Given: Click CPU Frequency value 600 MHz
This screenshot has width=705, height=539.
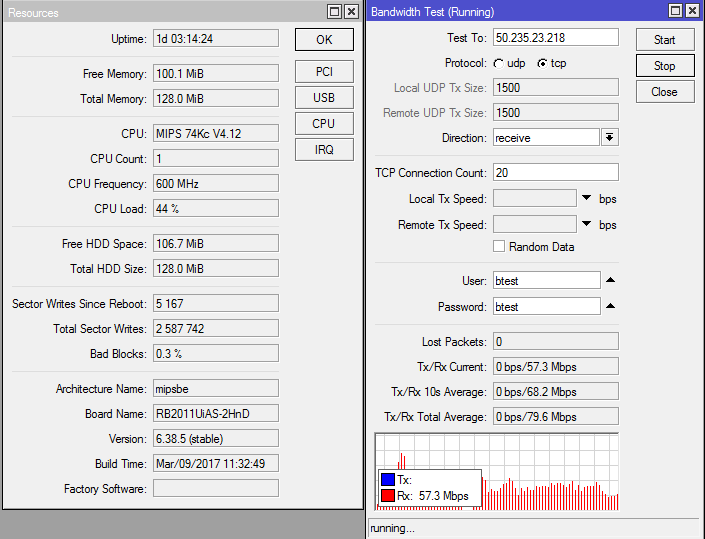Looking at the screenshot, I should pyautogui.click(x=216, y=183).
